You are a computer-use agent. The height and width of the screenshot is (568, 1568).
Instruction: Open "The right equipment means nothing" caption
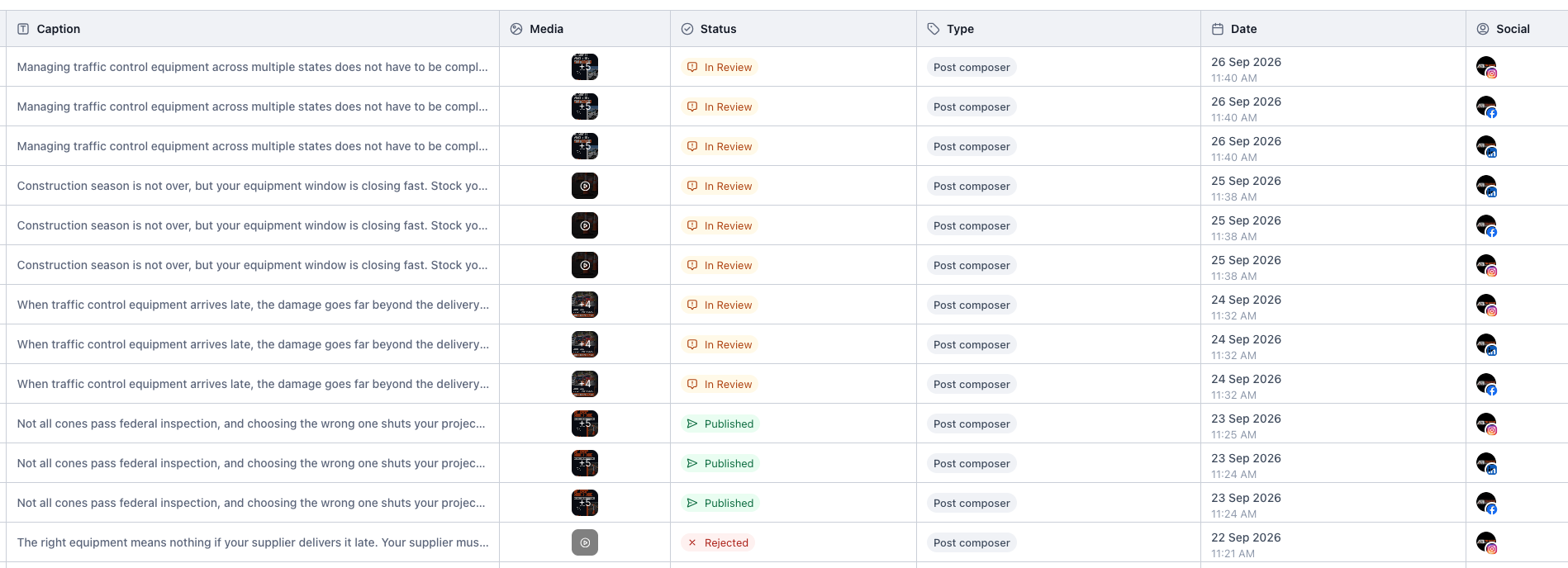point(253,542)
